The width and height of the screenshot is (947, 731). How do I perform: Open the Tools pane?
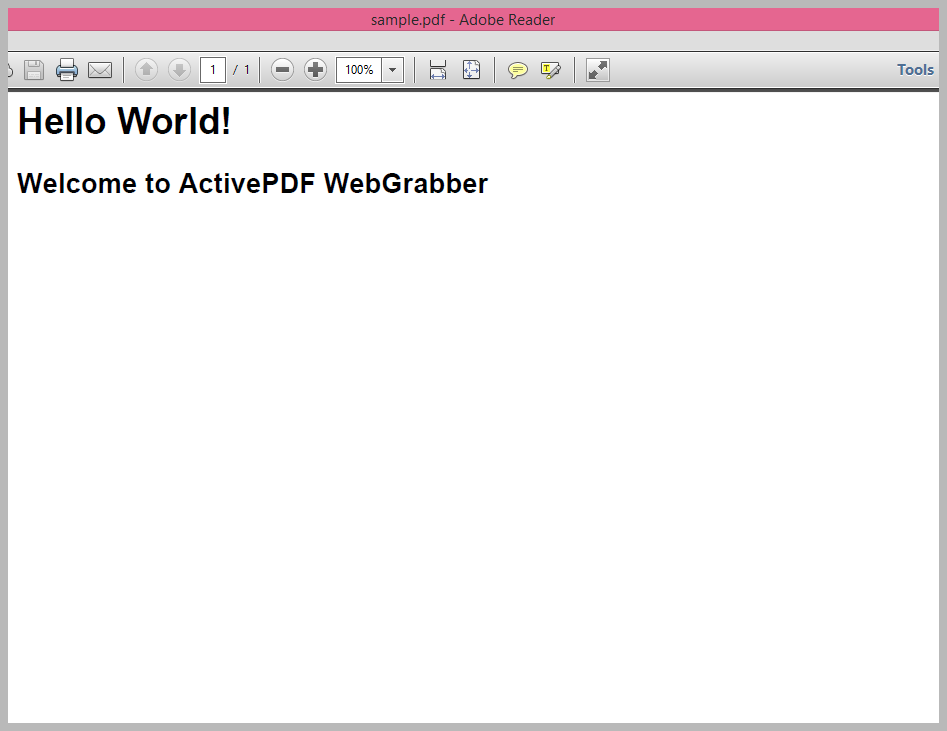pos(915,70)
